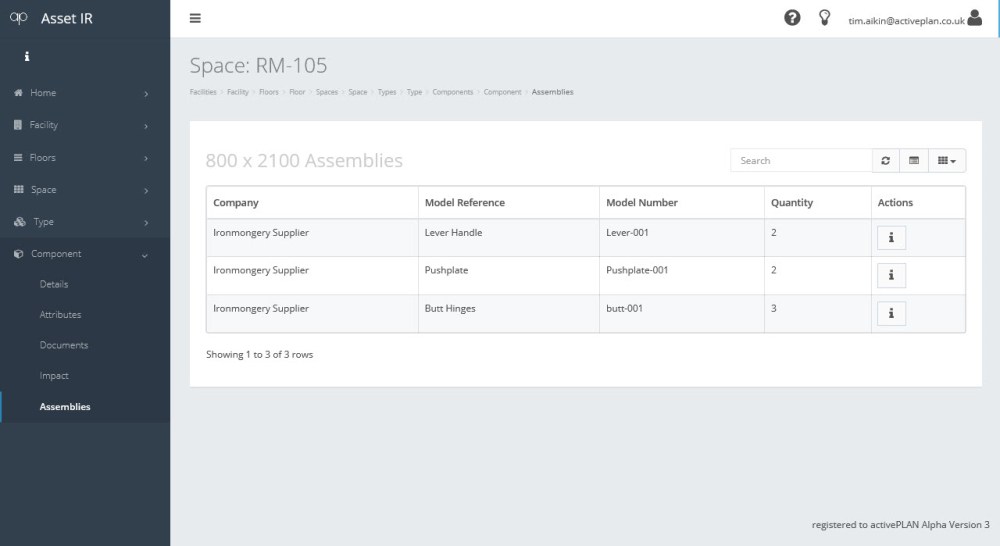The image size is (1000, 546).
Task: Open the Attributes submenu item
Action: pyautogui.click(x=60, y=315)
